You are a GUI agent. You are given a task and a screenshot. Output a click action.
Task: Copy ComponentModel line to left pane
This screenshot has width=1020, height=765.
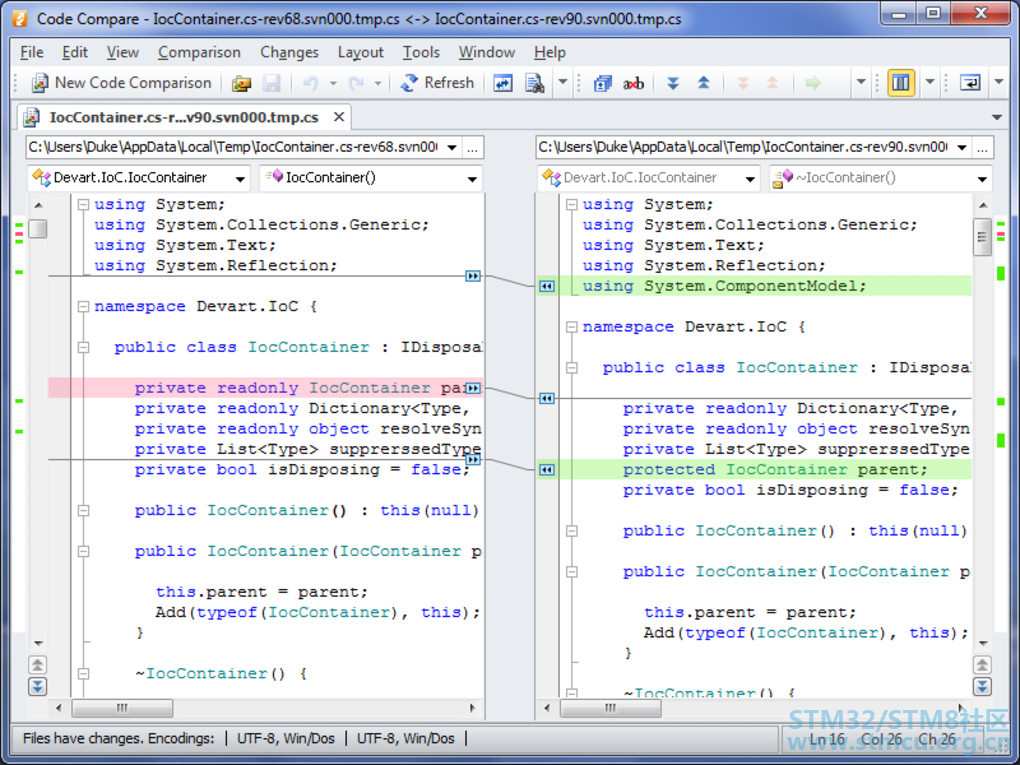546,286
